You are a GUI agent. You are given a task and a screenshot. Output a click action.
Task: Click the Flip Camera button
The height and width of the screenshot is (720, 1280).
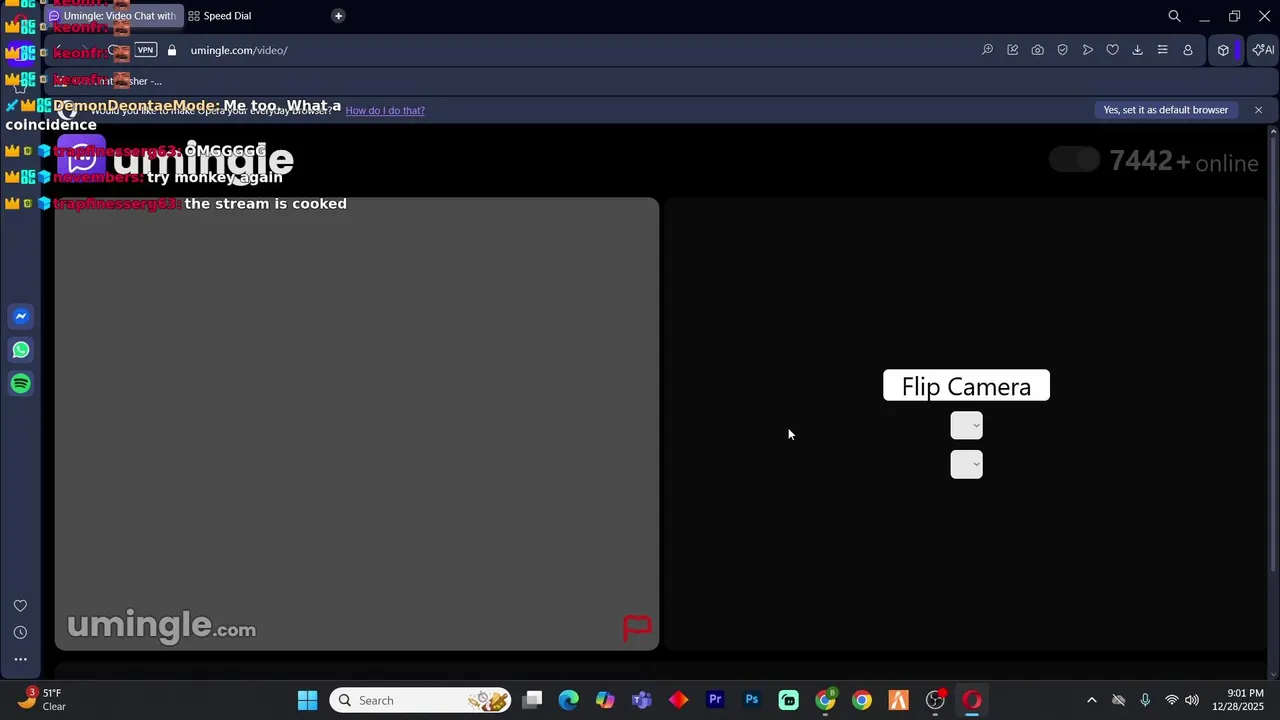(966, 386)
